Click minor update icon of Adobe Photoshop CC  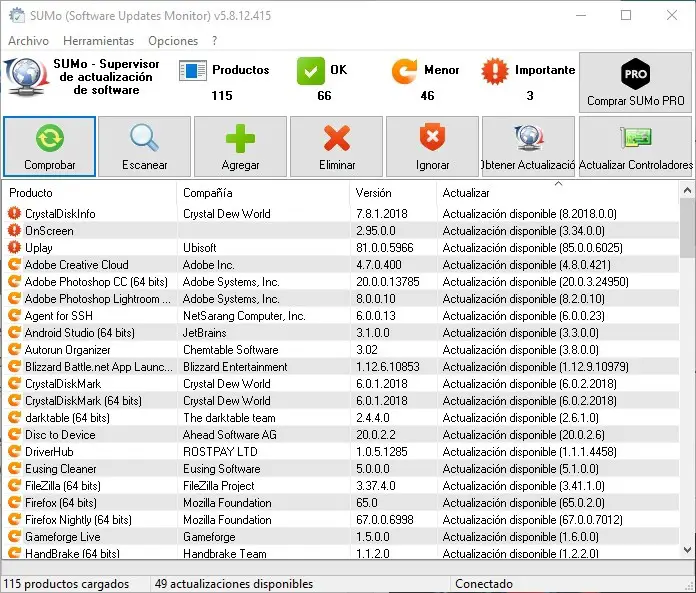pos(14,281)
